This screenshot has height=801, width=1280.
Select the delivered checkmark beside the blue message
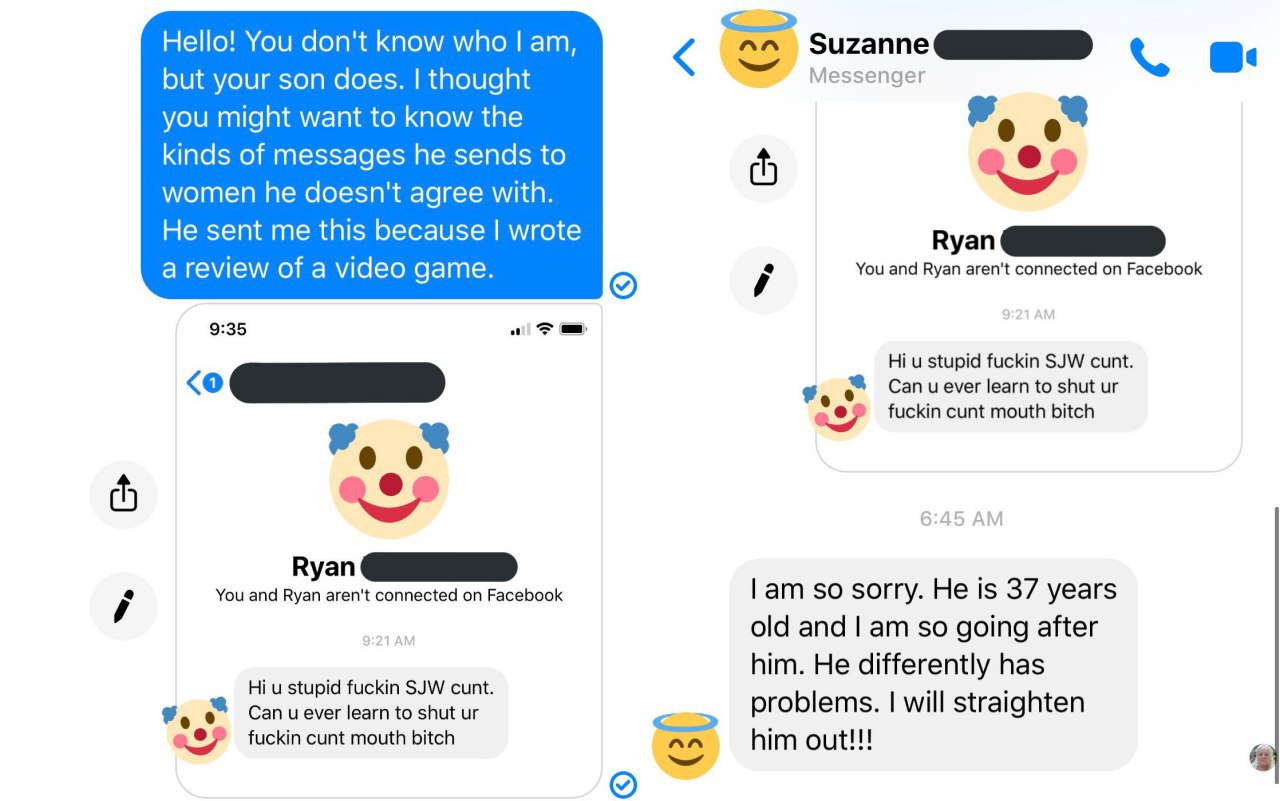pyautogui.click(x=623, y=286)
